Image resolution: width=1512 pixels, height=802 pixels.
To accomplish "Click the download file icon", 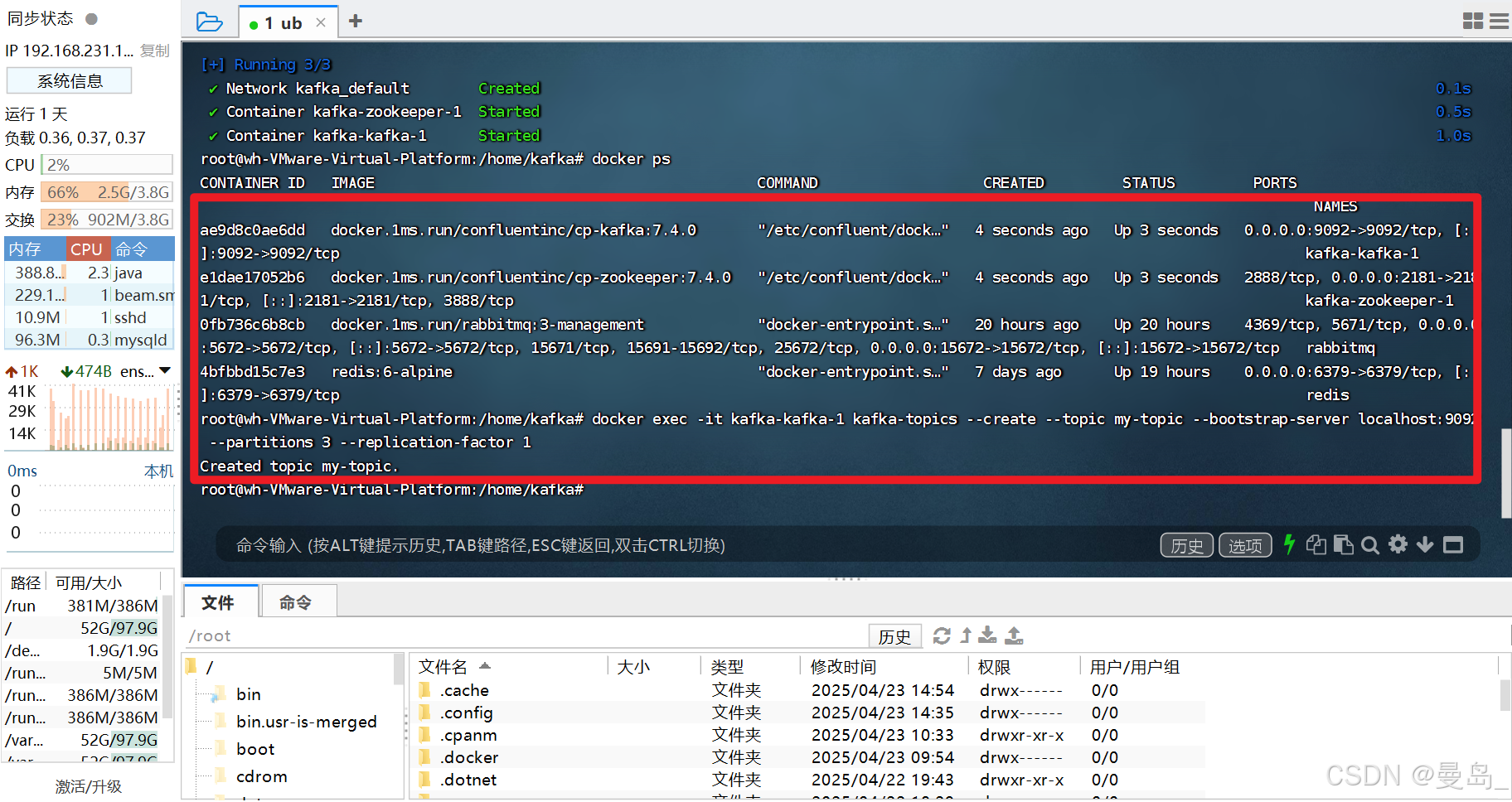I will point(987,635).
